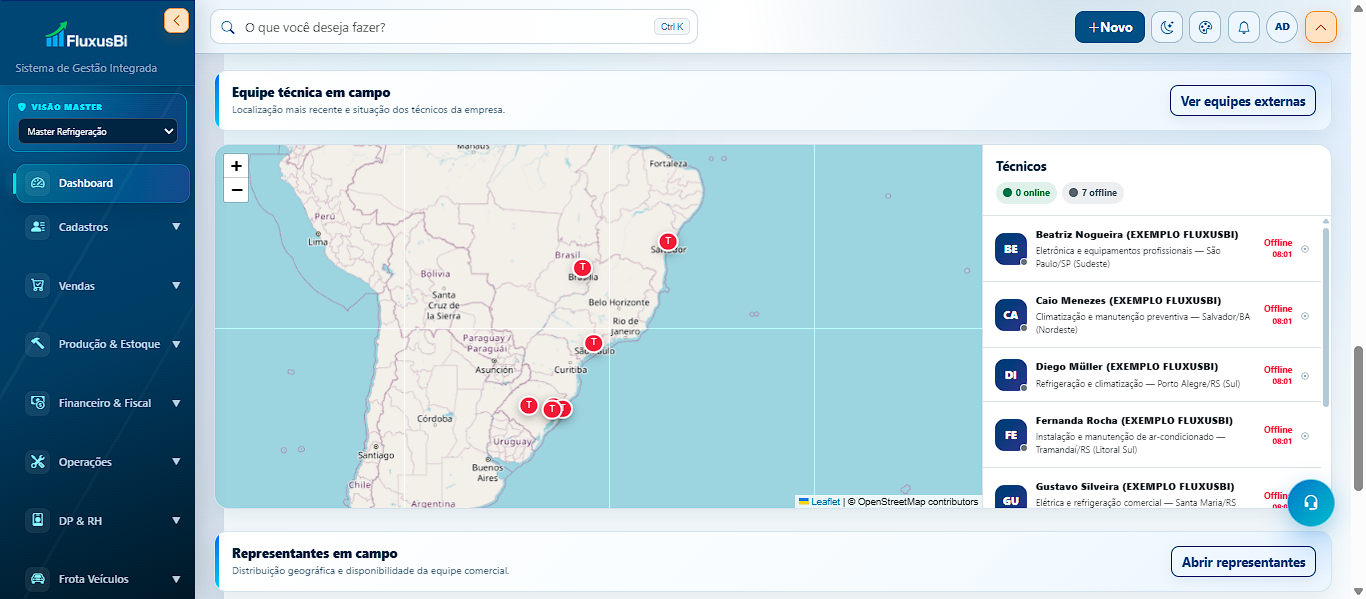Open the color theme palette icon
The image size is (1366, 599).
click(x=1205, y=28)
